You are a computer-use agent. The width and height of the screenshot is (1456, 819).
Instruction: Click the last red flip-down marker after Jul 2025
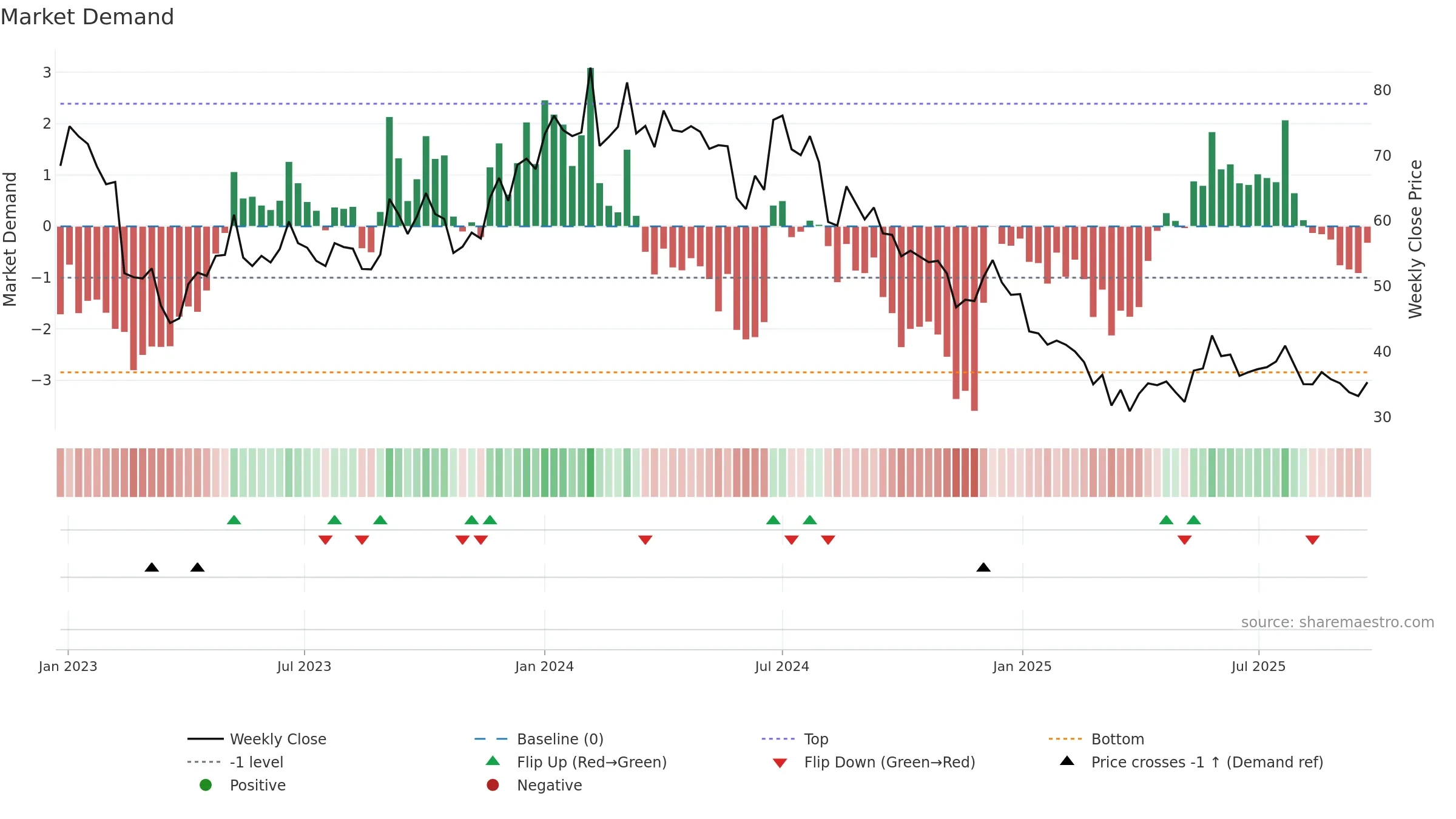tap(1313, 540)
